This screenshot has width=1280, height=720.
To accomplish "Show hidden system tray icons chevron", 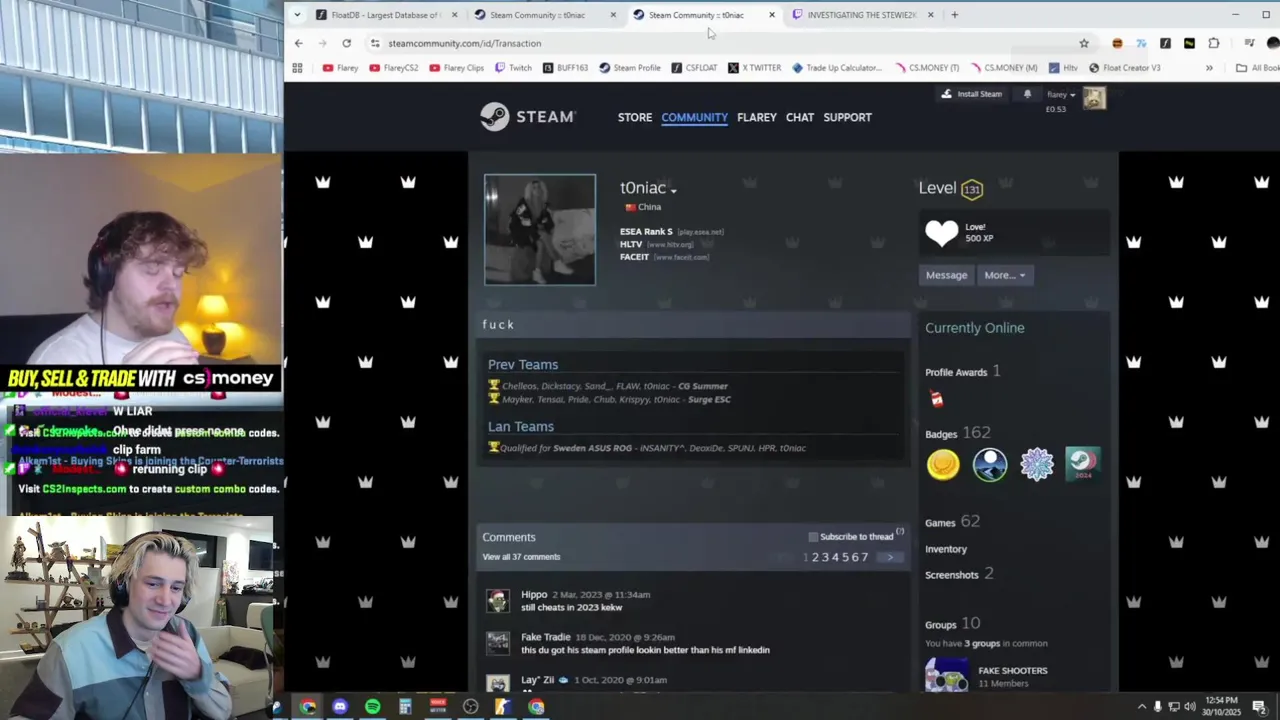I will [x=1142, y=707].
